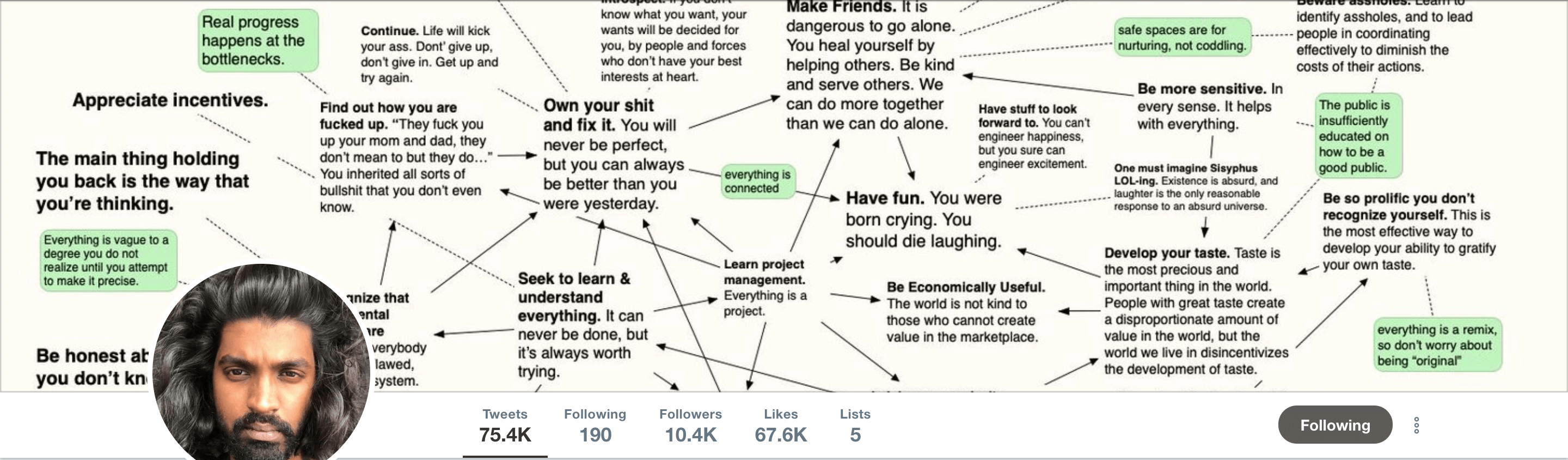View the Followers tab
Screen dimensions: 1568x460
pos(690,425)
